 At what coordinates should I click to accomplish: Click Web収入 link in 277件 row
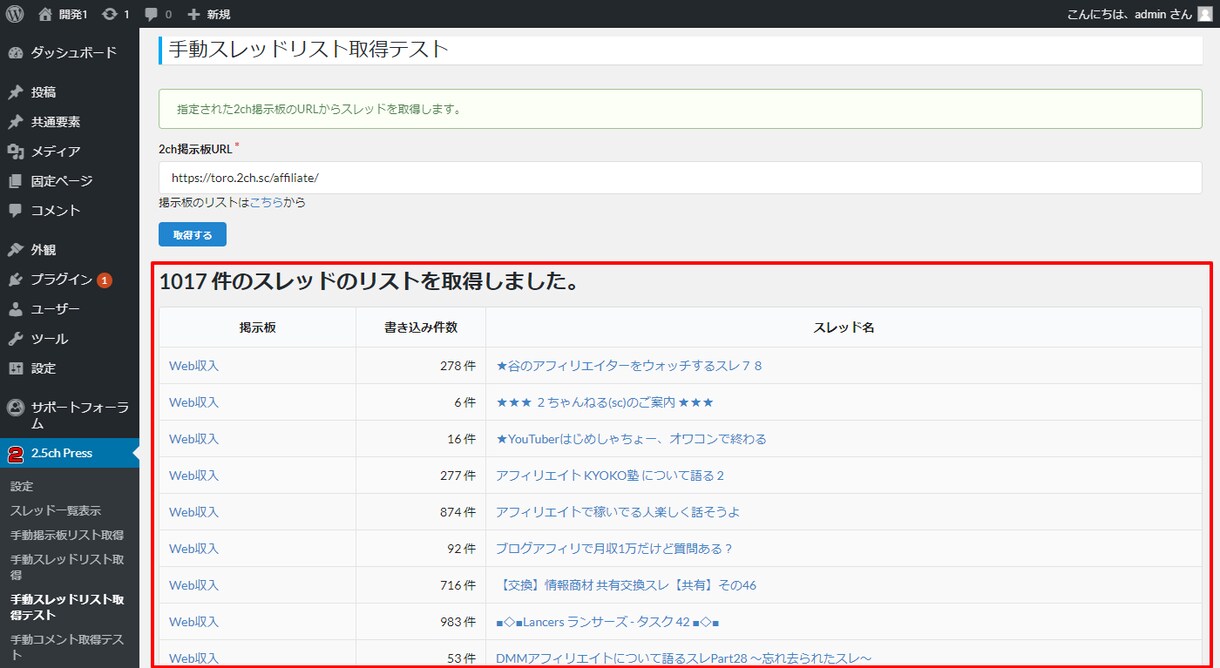194,475
